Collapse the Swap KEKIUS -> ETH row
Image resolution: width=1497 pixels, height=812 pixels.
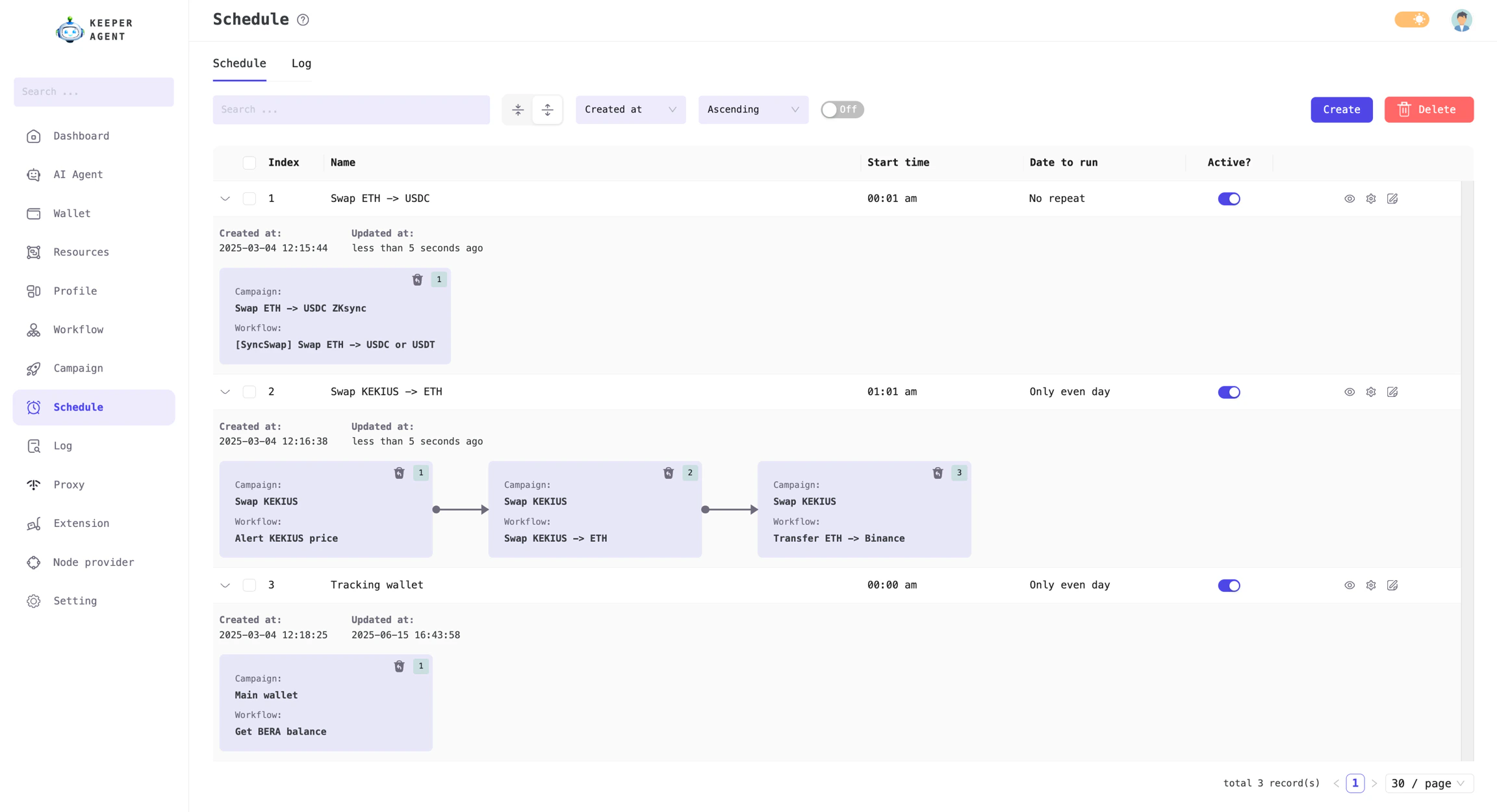(225, 392)
